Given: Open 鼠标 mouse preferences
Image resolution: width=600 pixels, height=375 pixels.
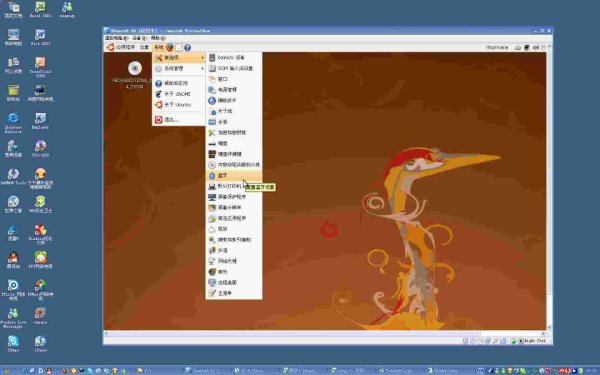Looking at the screenshot, I should coord(234,229).
